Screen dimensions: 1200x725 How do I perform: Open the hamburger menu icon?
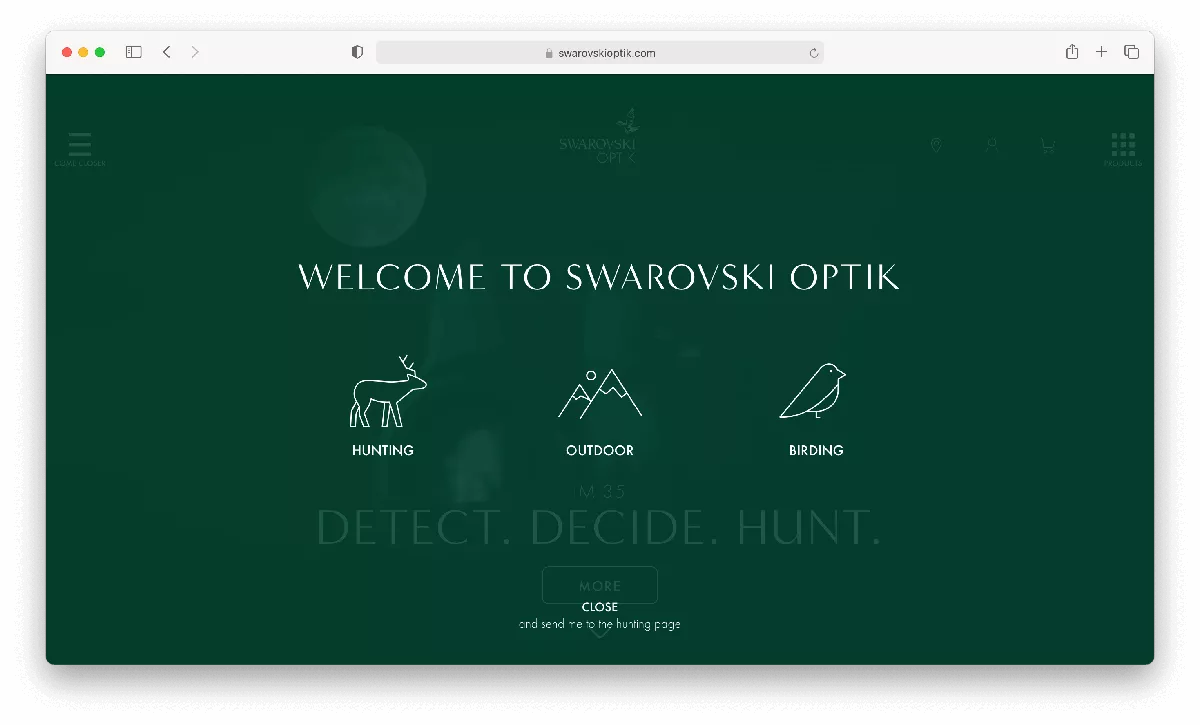pos(80,145)
